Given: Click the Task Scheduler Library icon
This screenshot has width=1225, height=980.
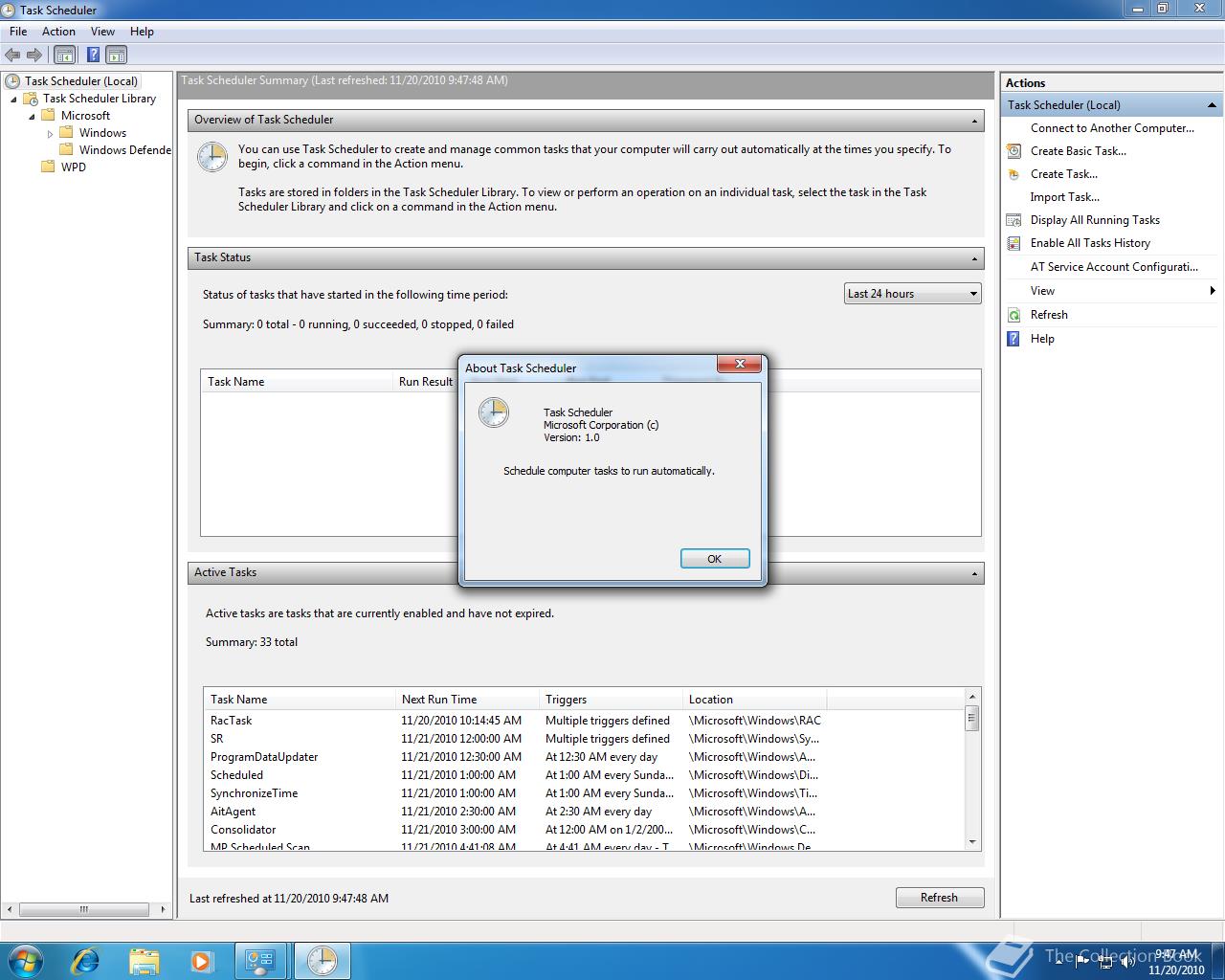Looking at the screenshot, I should click(x=31, y=99).
